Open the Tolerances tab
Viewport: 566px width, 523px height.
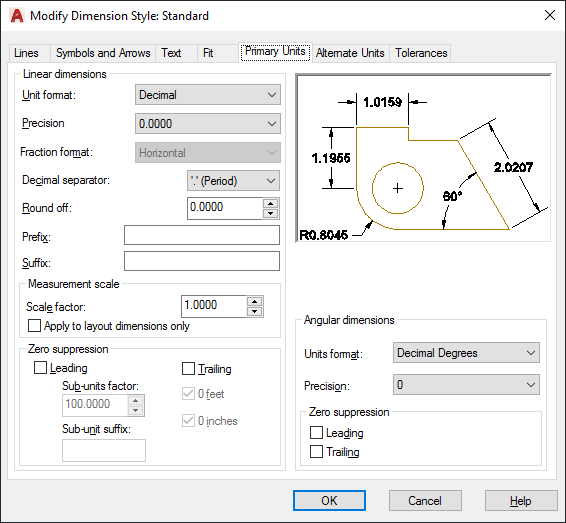421,53
